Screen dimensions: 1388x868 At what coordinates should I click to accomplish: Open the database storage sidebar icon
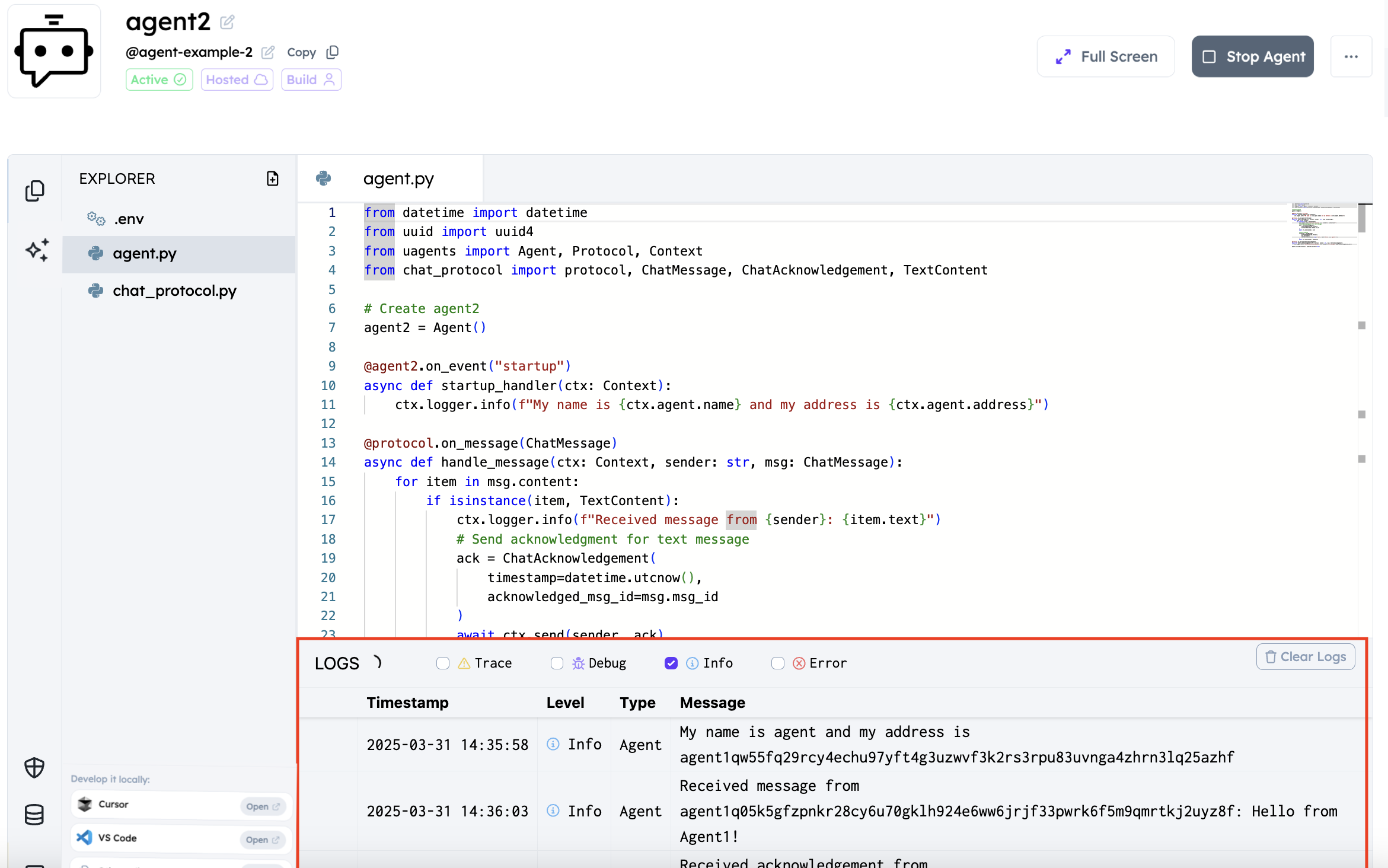pyautogui.click(x=34, y=815)
